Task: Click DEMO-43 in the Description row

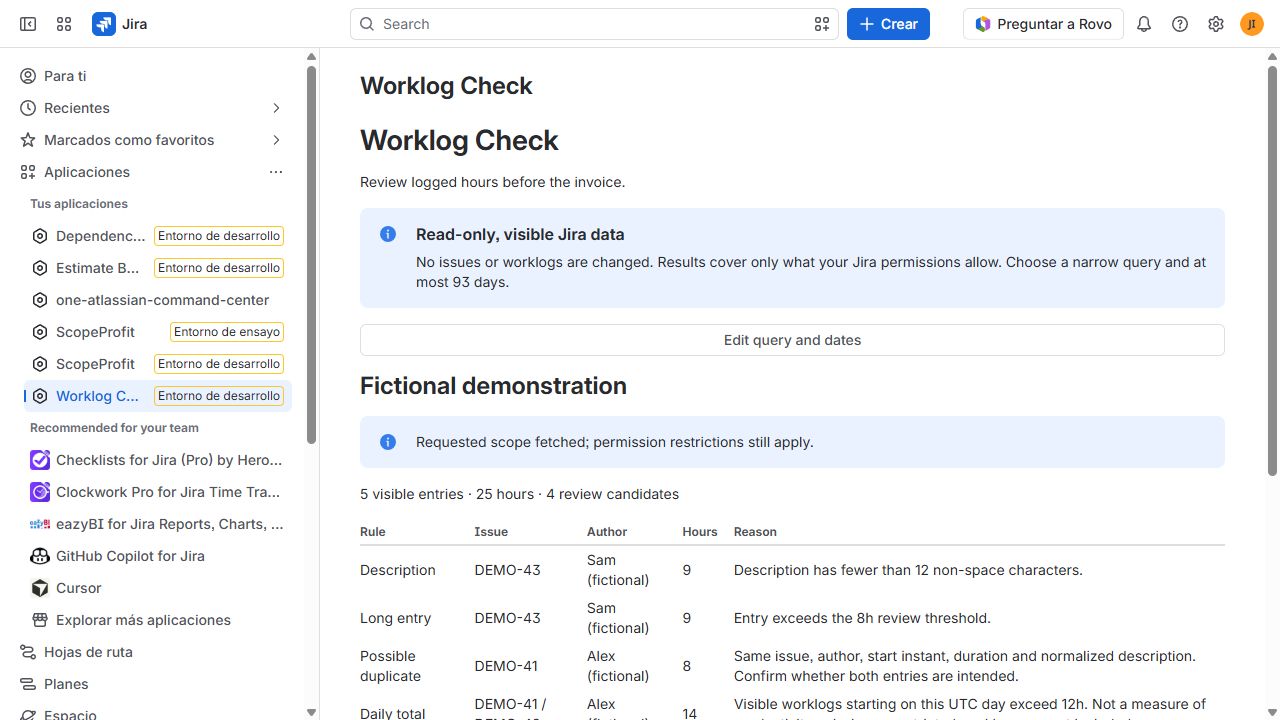Action: (x=507, y=570)
